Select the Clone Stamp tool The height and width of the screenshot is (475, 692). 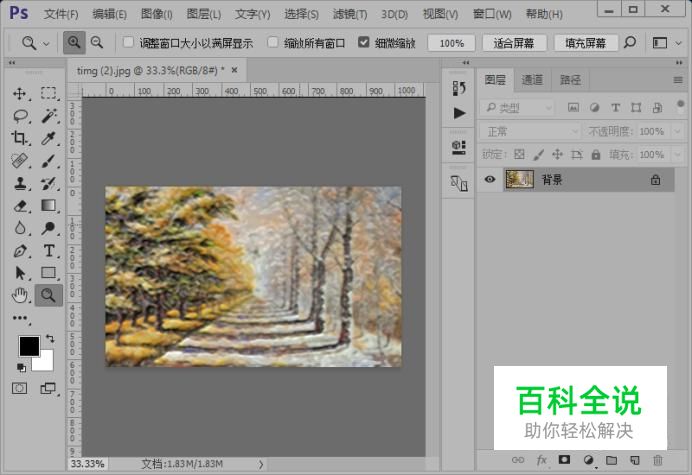[19, 183]
